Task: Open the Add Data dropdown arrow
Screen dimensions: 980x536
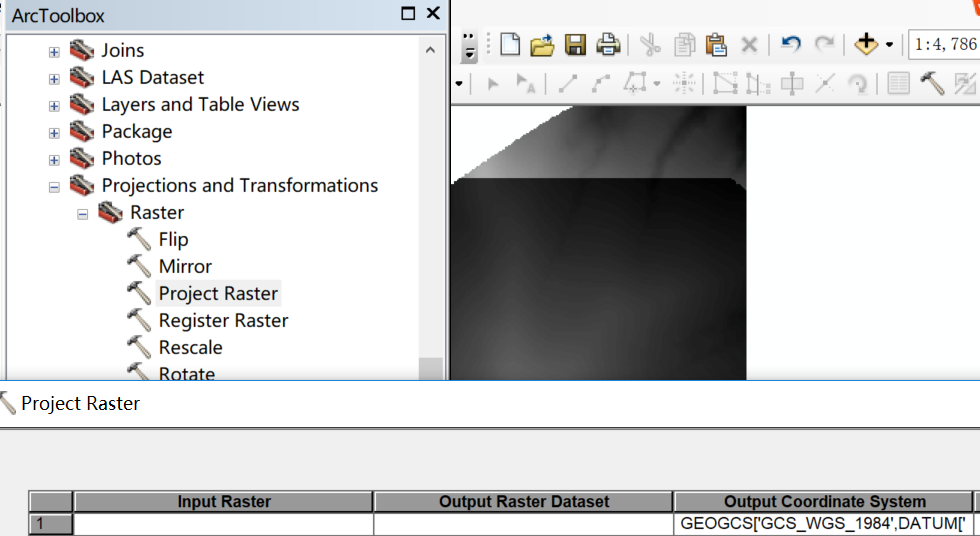Action: click(x=889, y=45)
